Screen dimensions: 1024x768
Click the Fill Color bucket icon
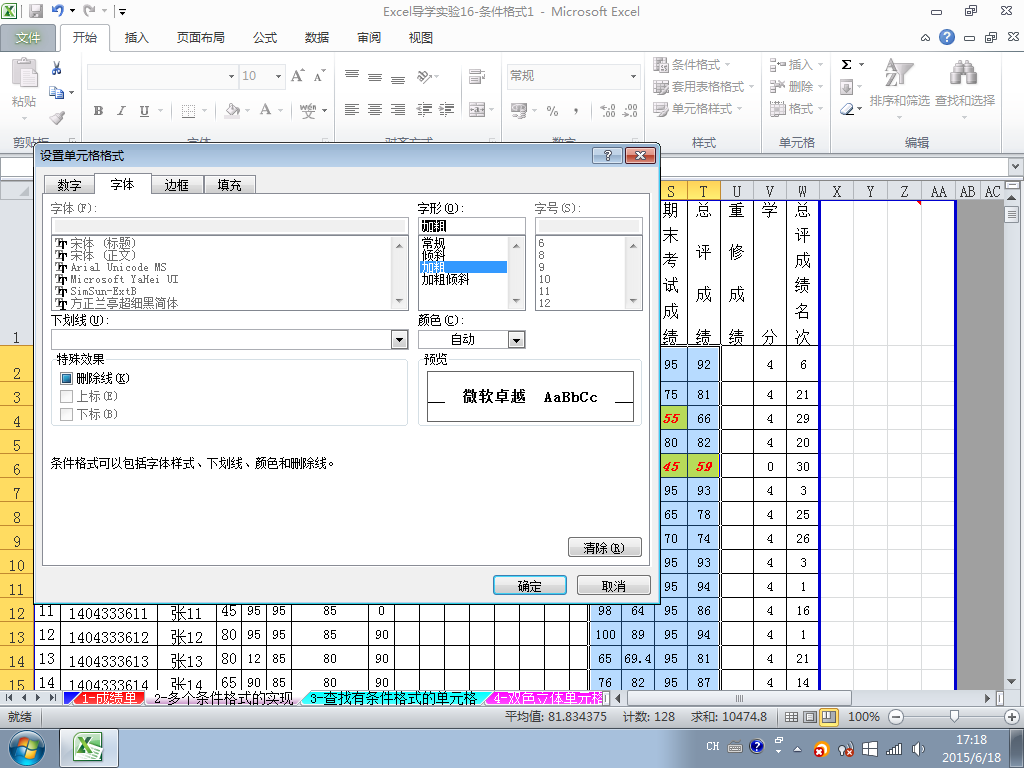point(232,110)
